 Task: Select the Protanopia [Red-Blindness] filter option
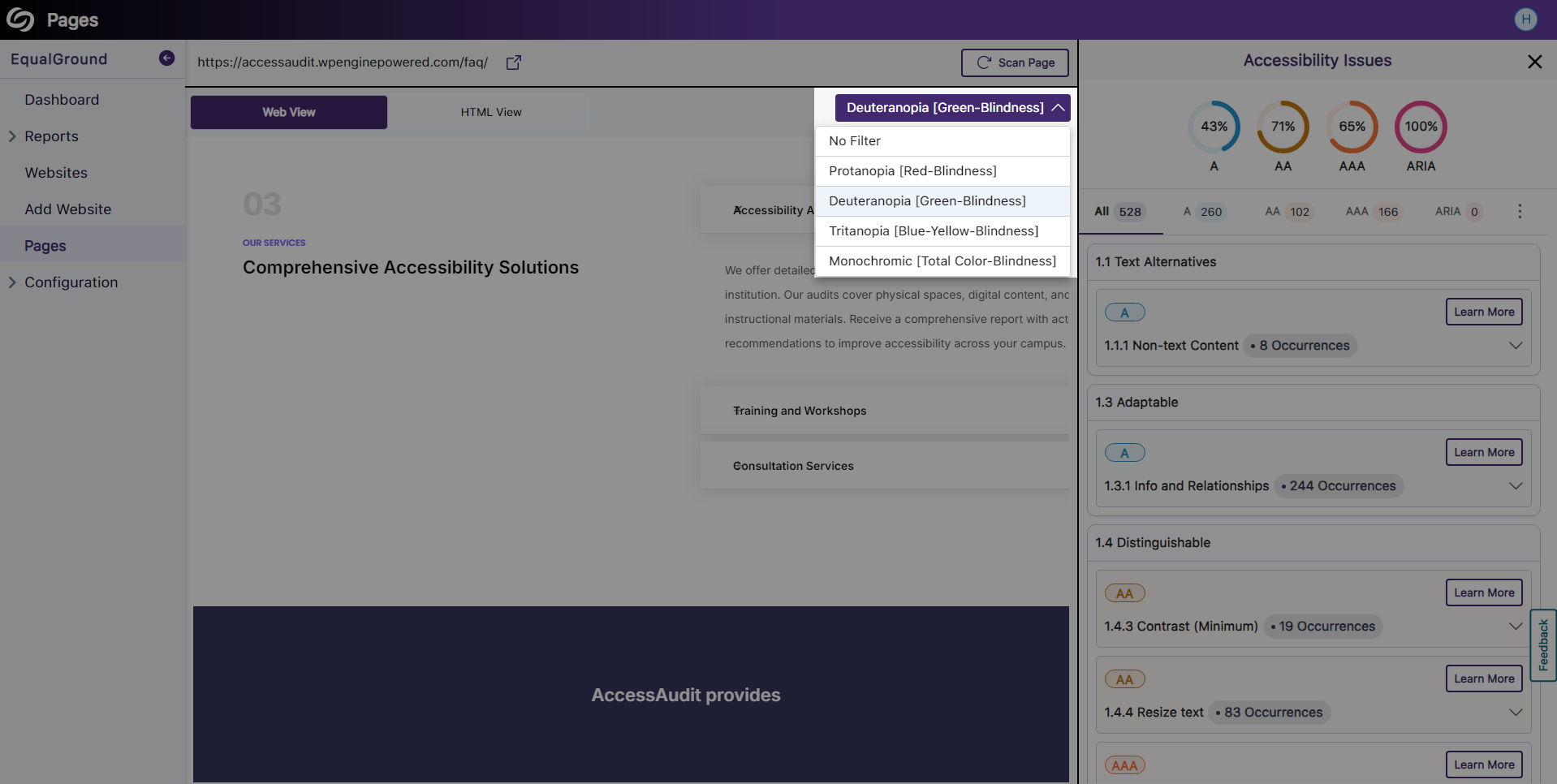912,170
